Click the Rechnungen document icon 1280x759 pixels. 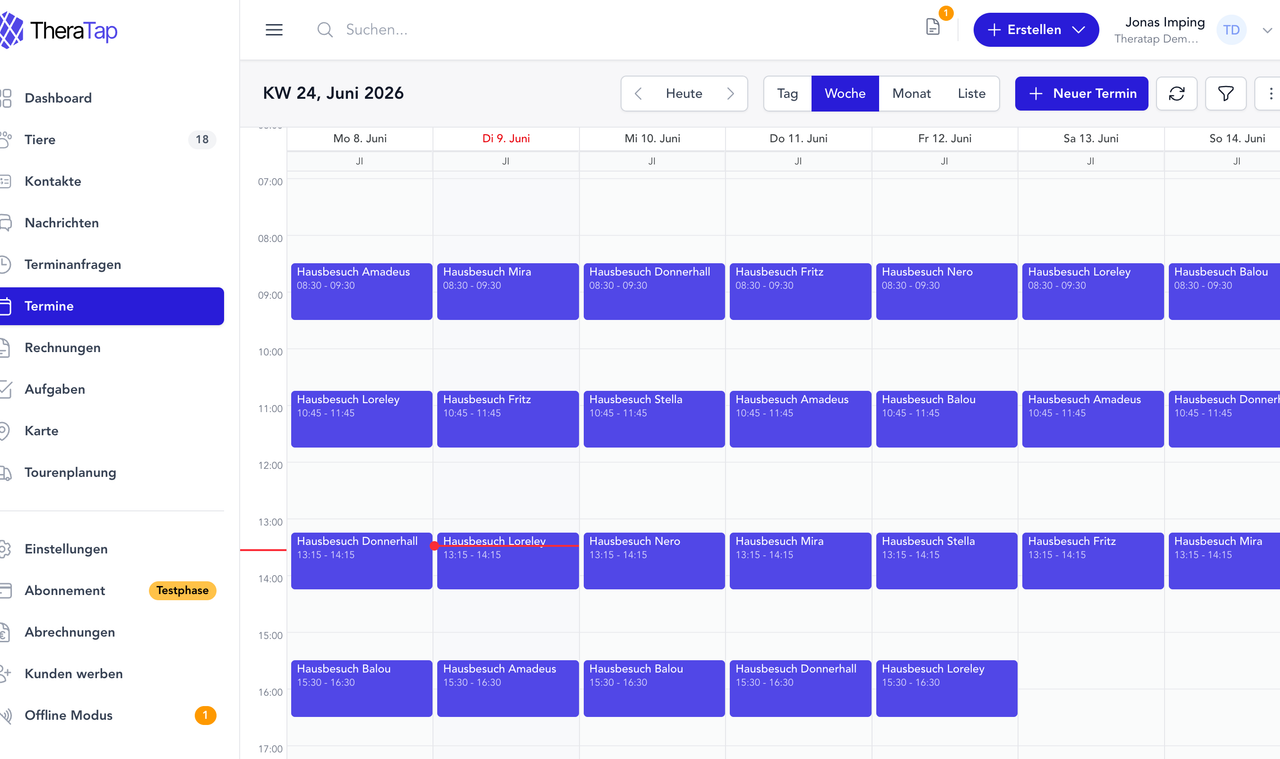[5, 348]
